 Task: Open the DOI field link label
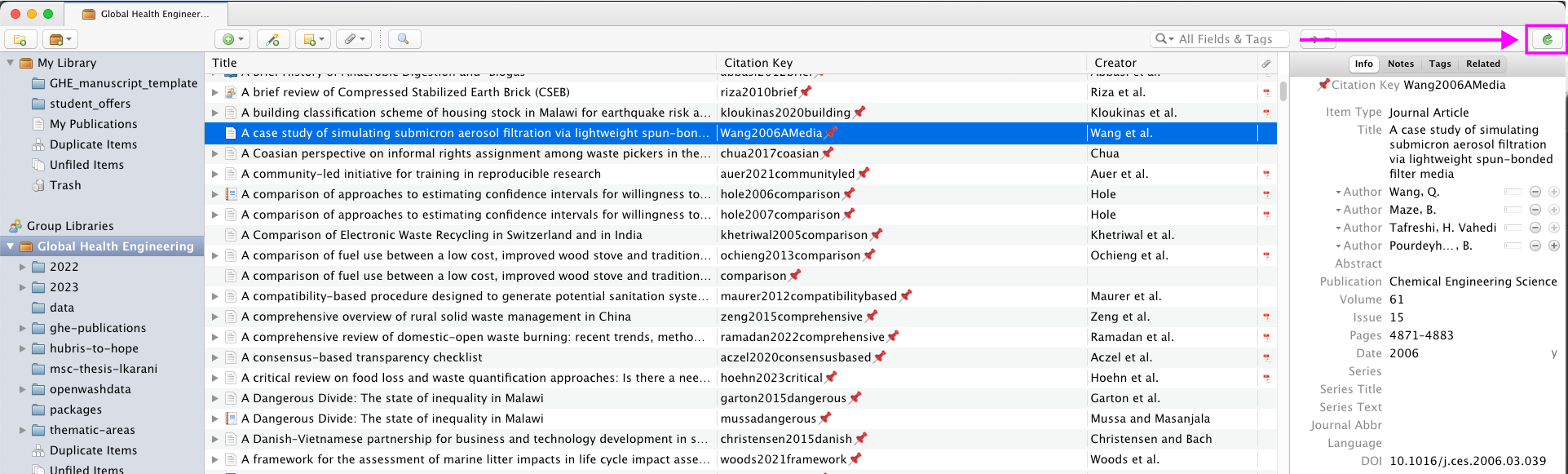(x=1371, y=461)
